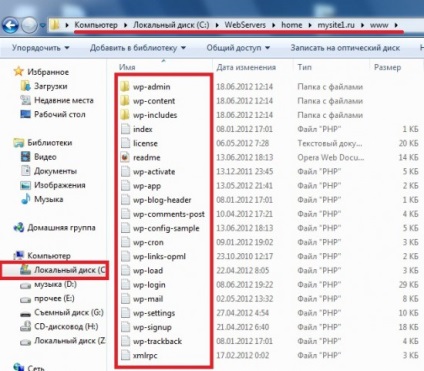Viewport: 424px width, 371px height.
Task: Select the wp-includes folder icon
Action: point(125,115)
